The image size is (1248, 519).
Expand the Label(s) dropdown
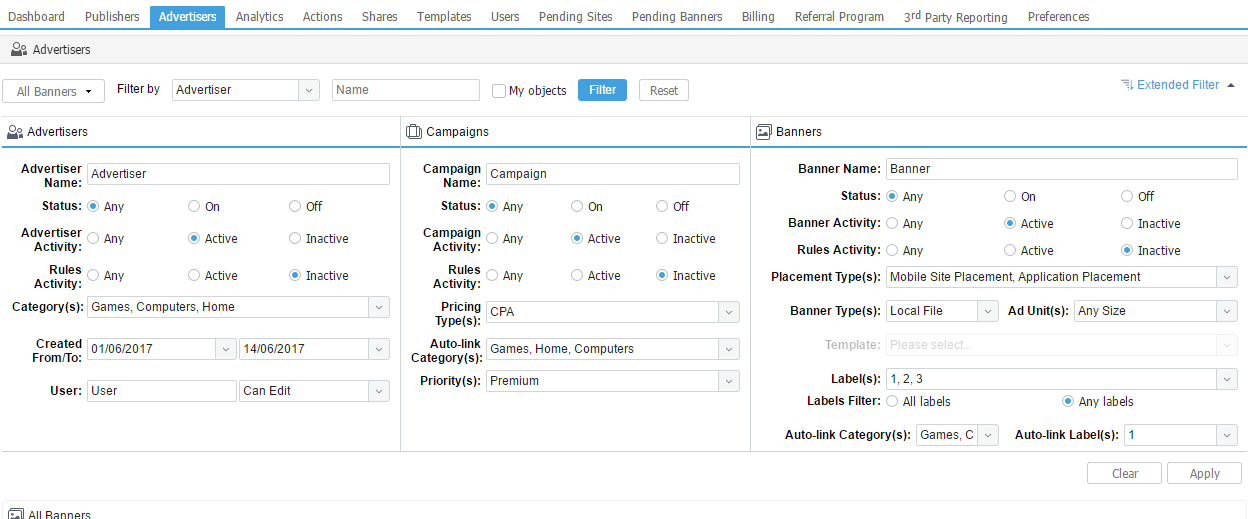pyautogui.click(x=1227, y=379)
